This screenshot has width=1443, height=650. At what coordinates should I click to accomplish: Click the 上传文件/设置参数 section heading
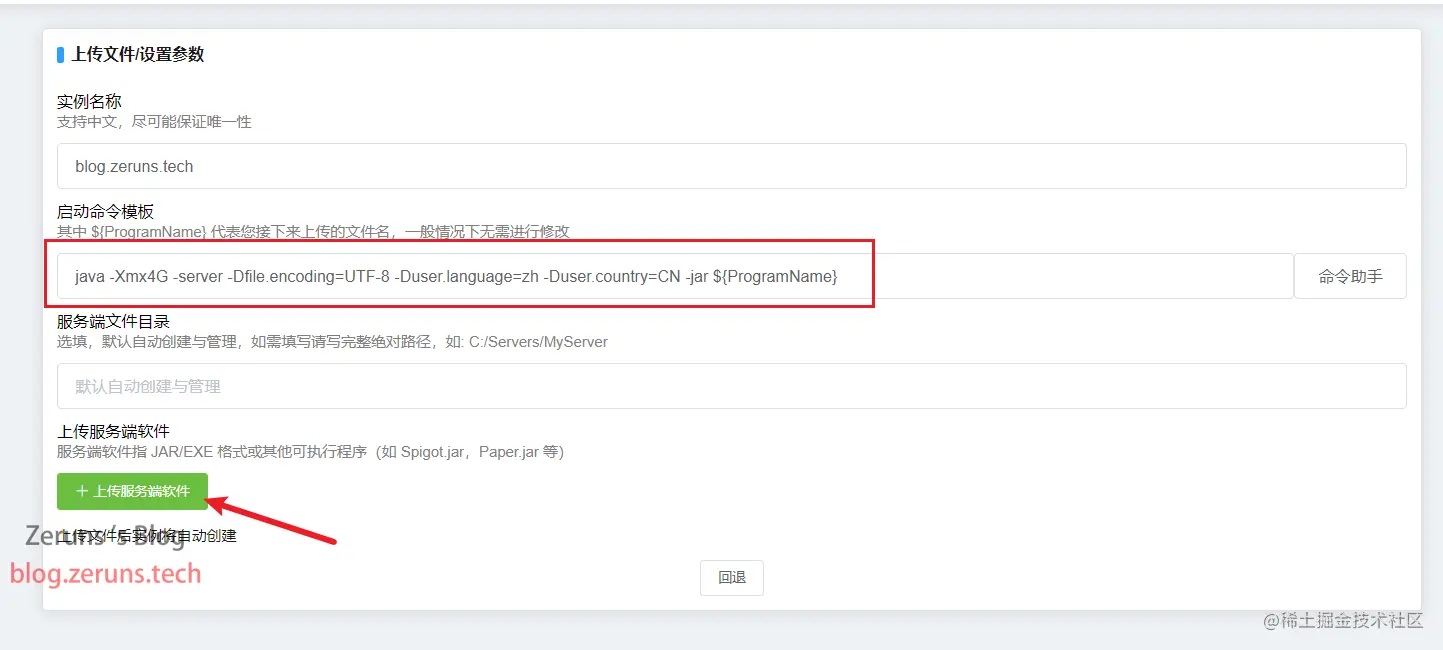click(x=138, y=55)
